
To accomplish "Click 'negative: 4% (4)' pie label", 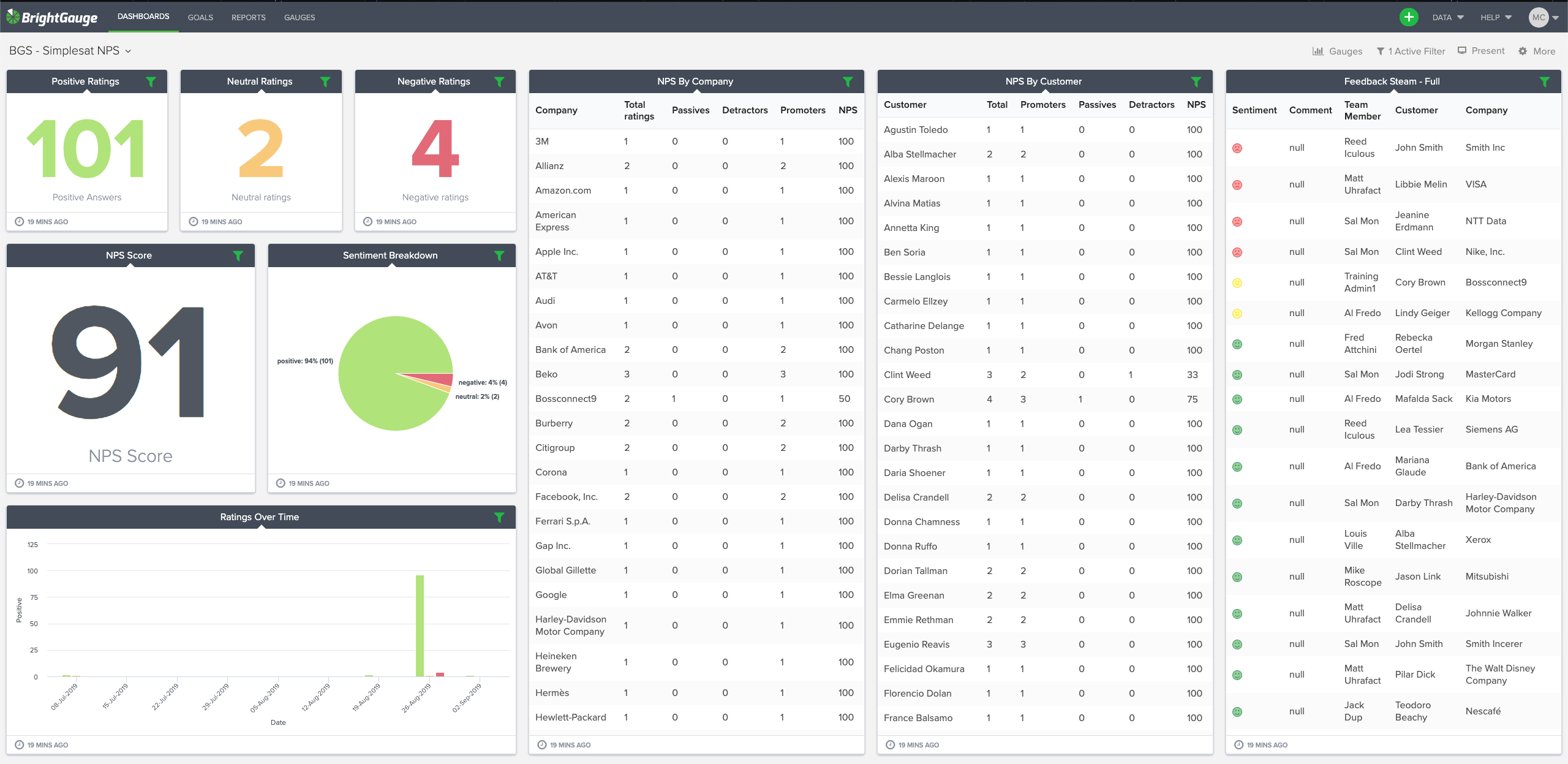I will coord(483,382).
